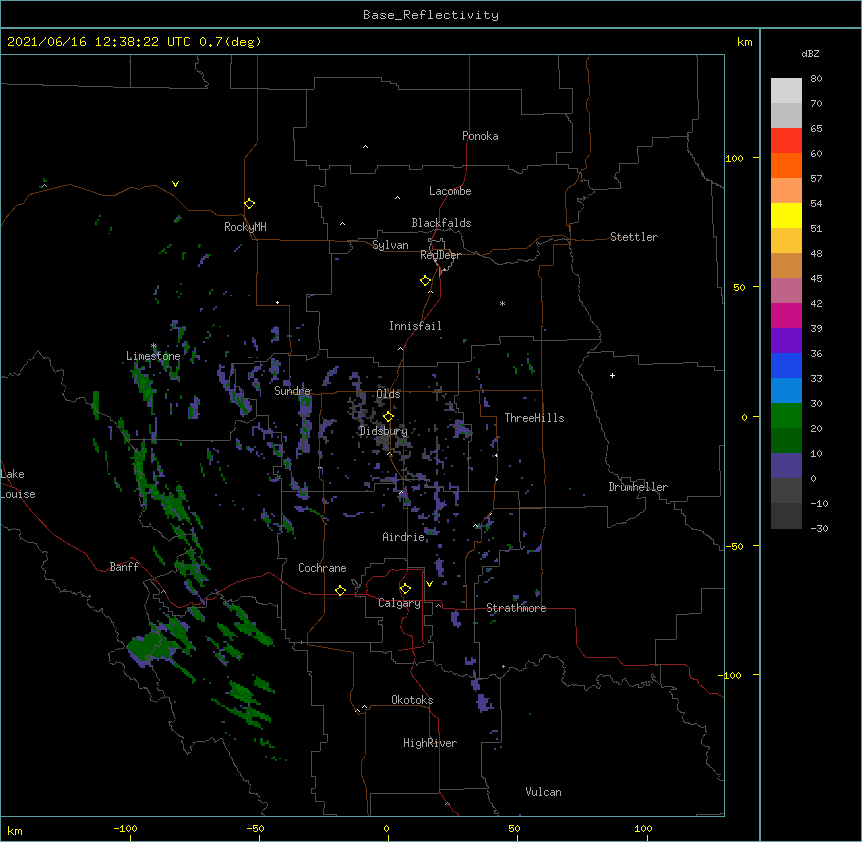Select the HighRiver label

430,743
